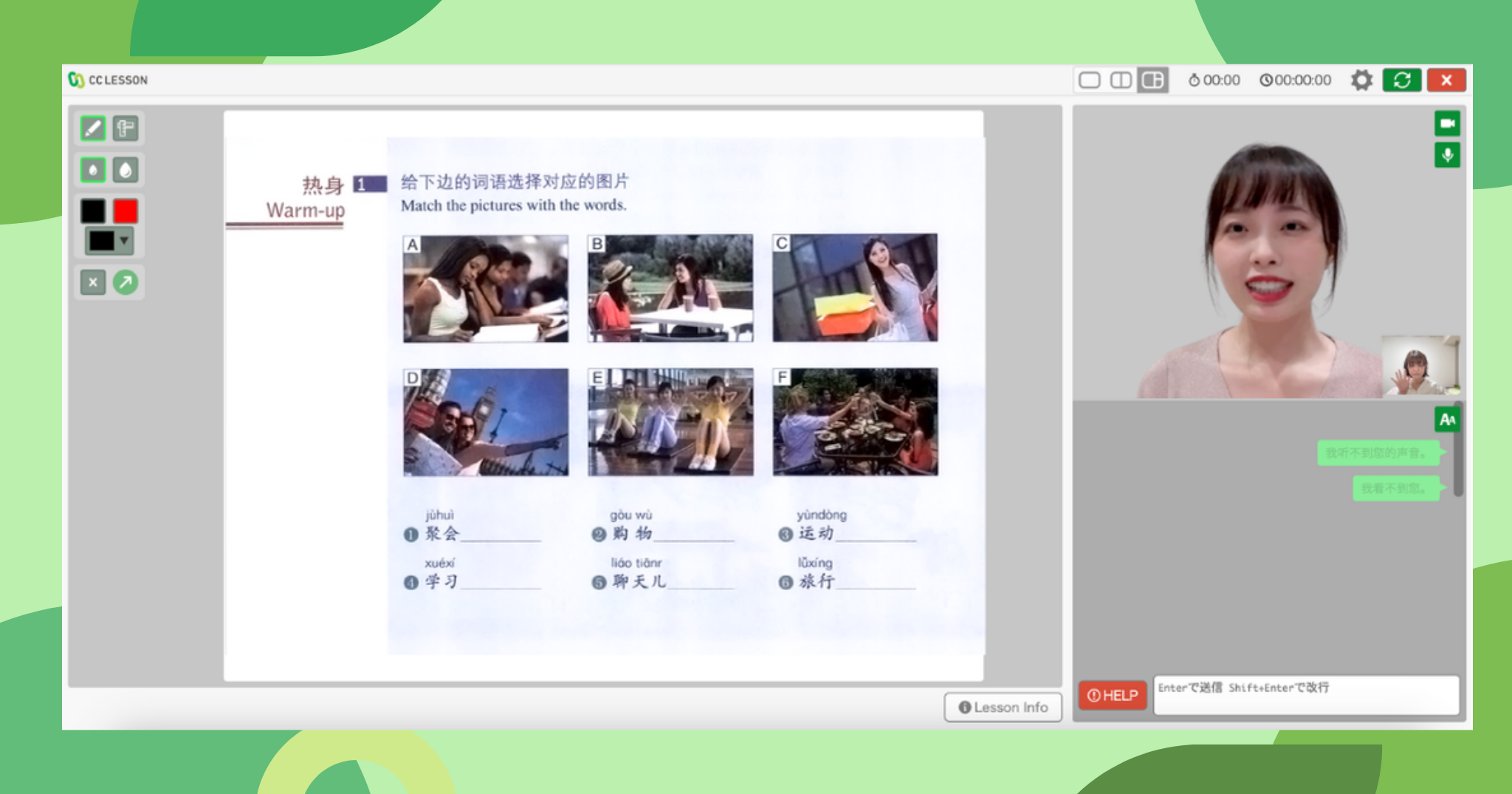The image size is (1512, 794).
Task: Click picture A of students studying
Action: (x=486, y=289)
